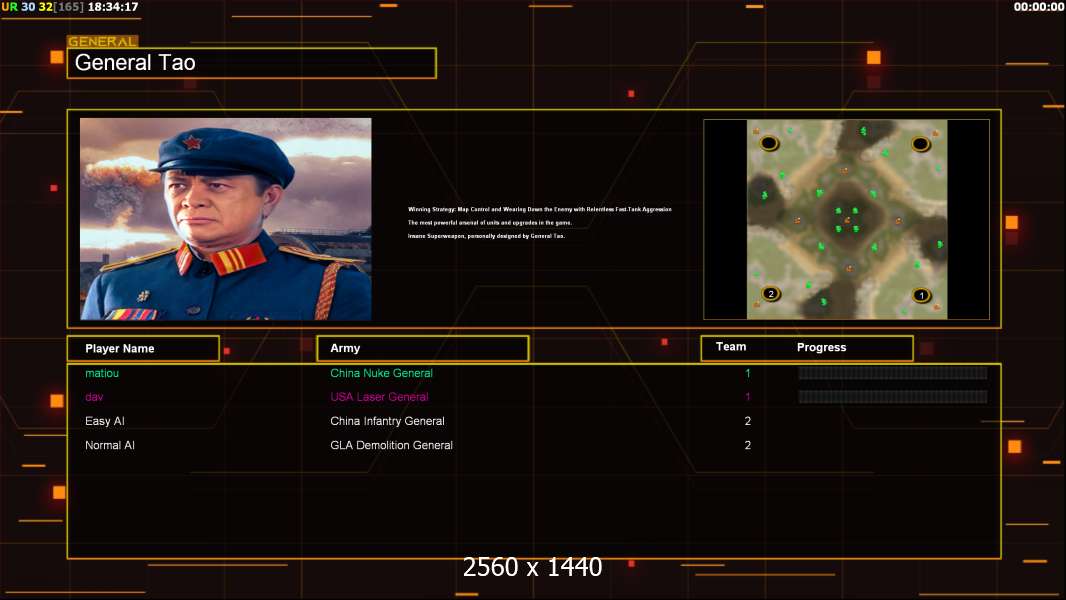Click the battlefield minimap preview

pyautogui.click(x=846, y=219)
